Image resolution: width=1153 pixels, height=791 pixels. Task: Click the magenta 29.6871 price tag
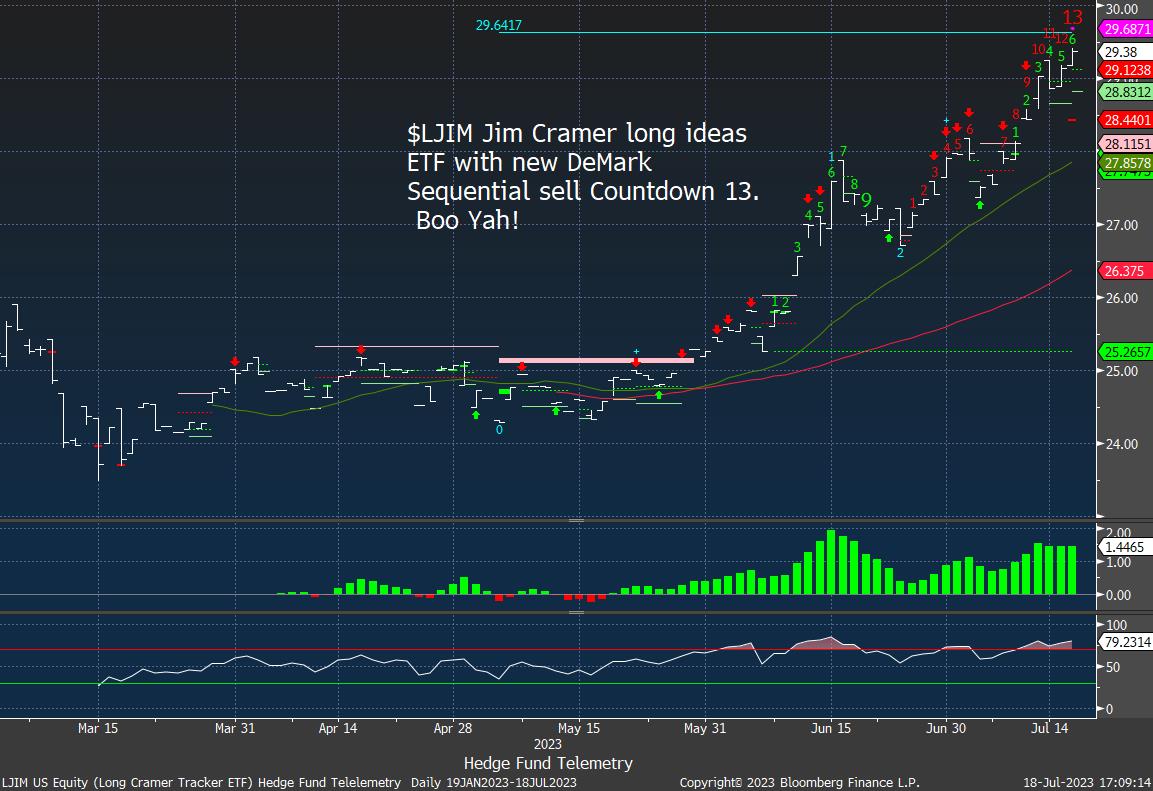[x=1126, y=29]
